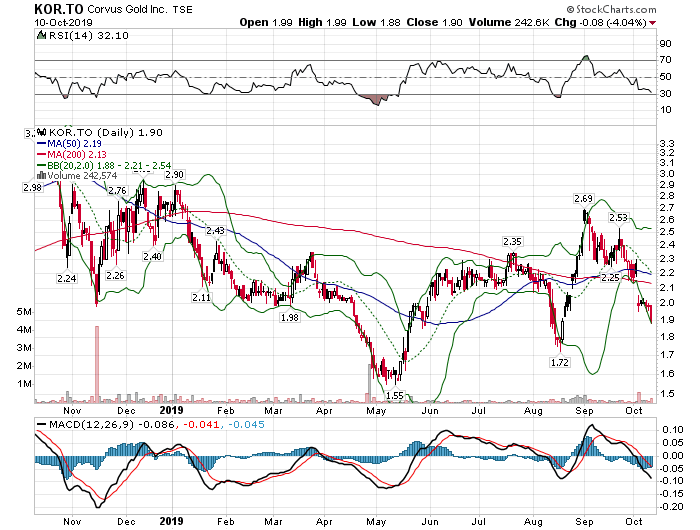This screenshot has height=530, width=700.
Task: Click the 2.90 price peak label
Action: [x=174, y=175]
